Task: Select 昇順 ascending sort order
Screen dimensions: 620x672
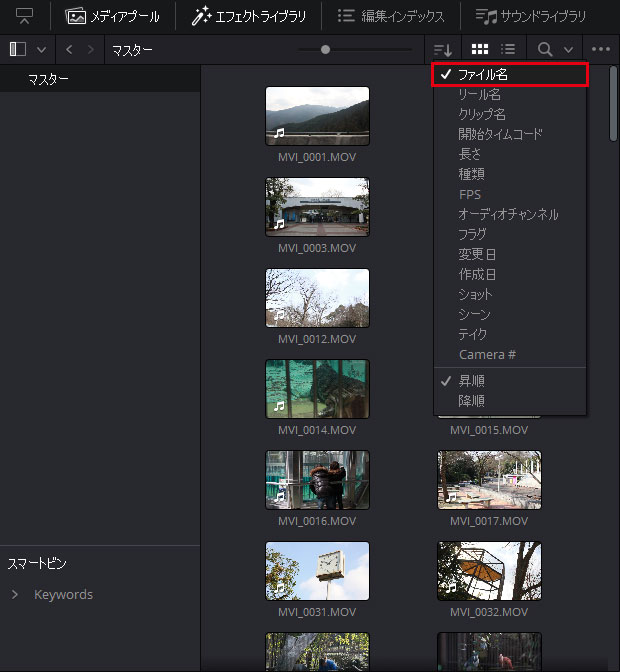Action: click(472, 381)
